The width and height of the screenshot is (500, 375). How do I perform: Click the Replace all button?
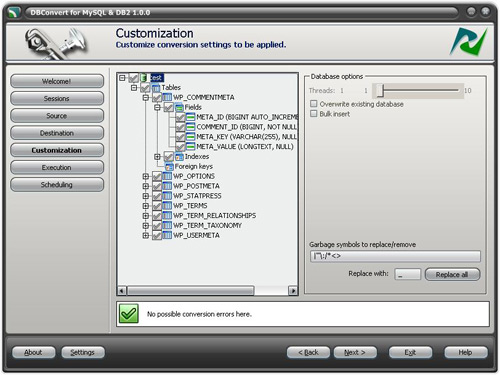point(452,274)
